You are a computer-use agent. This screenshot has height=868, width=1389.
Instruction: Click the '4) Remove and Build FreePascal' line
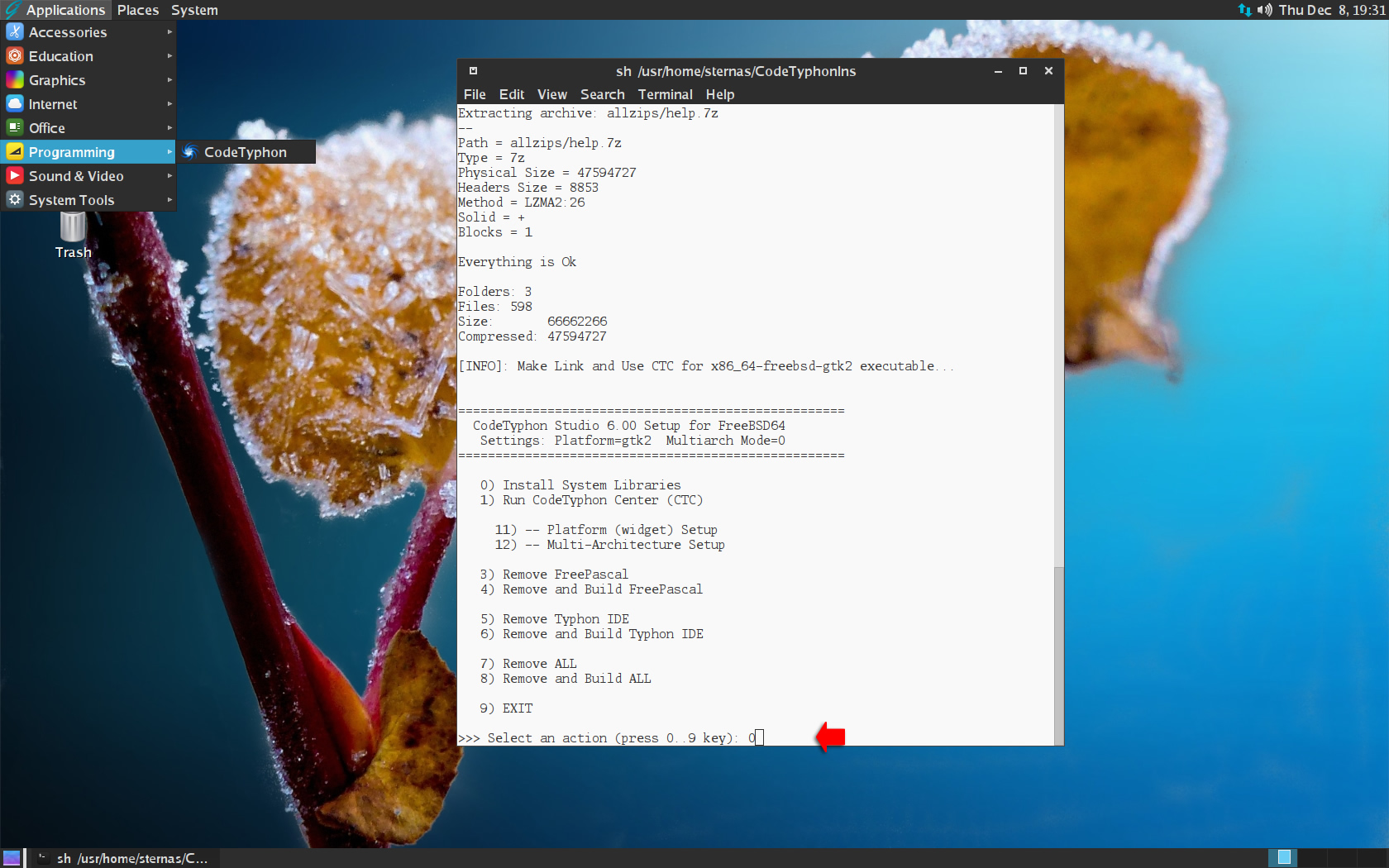[591, 589]
